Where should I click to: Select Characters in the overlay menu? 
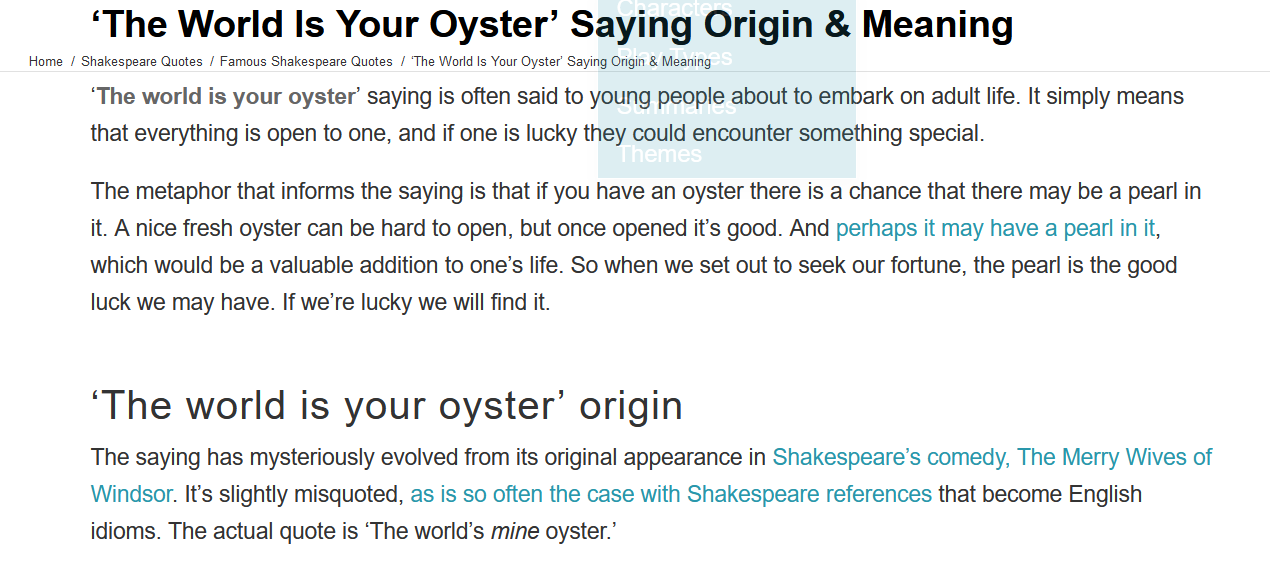675,9
